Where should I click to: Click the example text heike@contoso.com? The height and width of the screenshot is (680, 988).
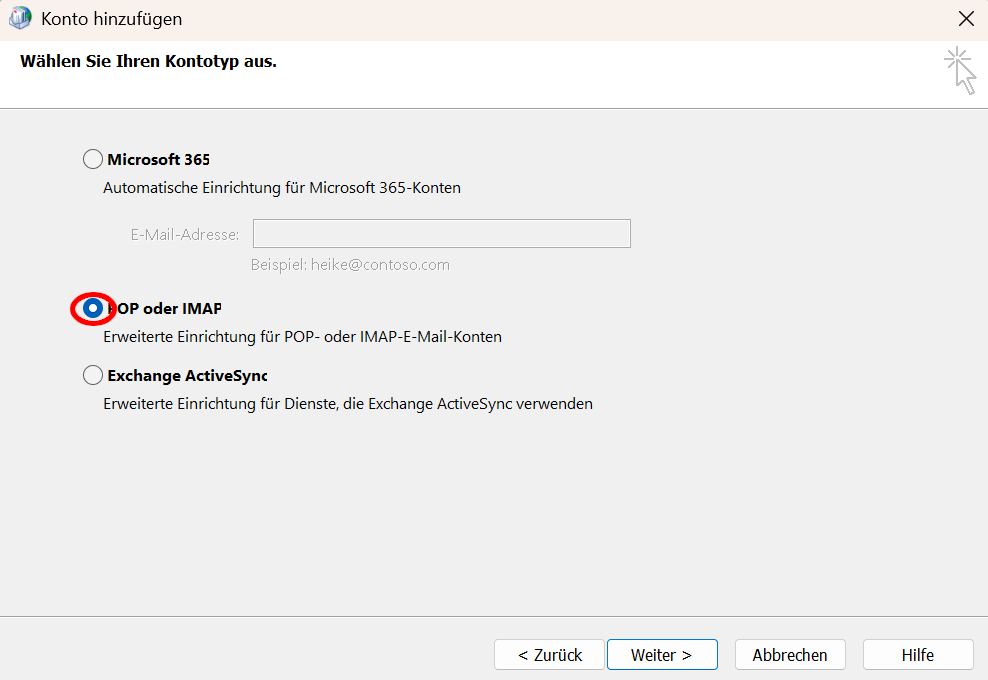[350, 265]
